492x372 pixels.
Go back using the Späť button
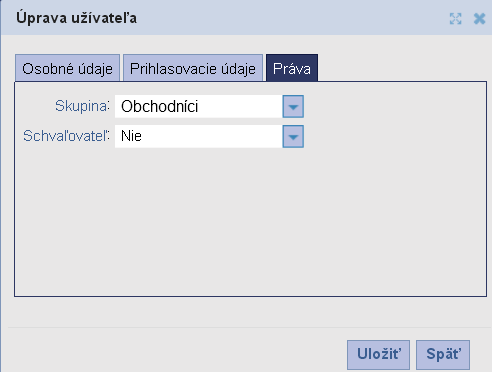tap(443, 354)
